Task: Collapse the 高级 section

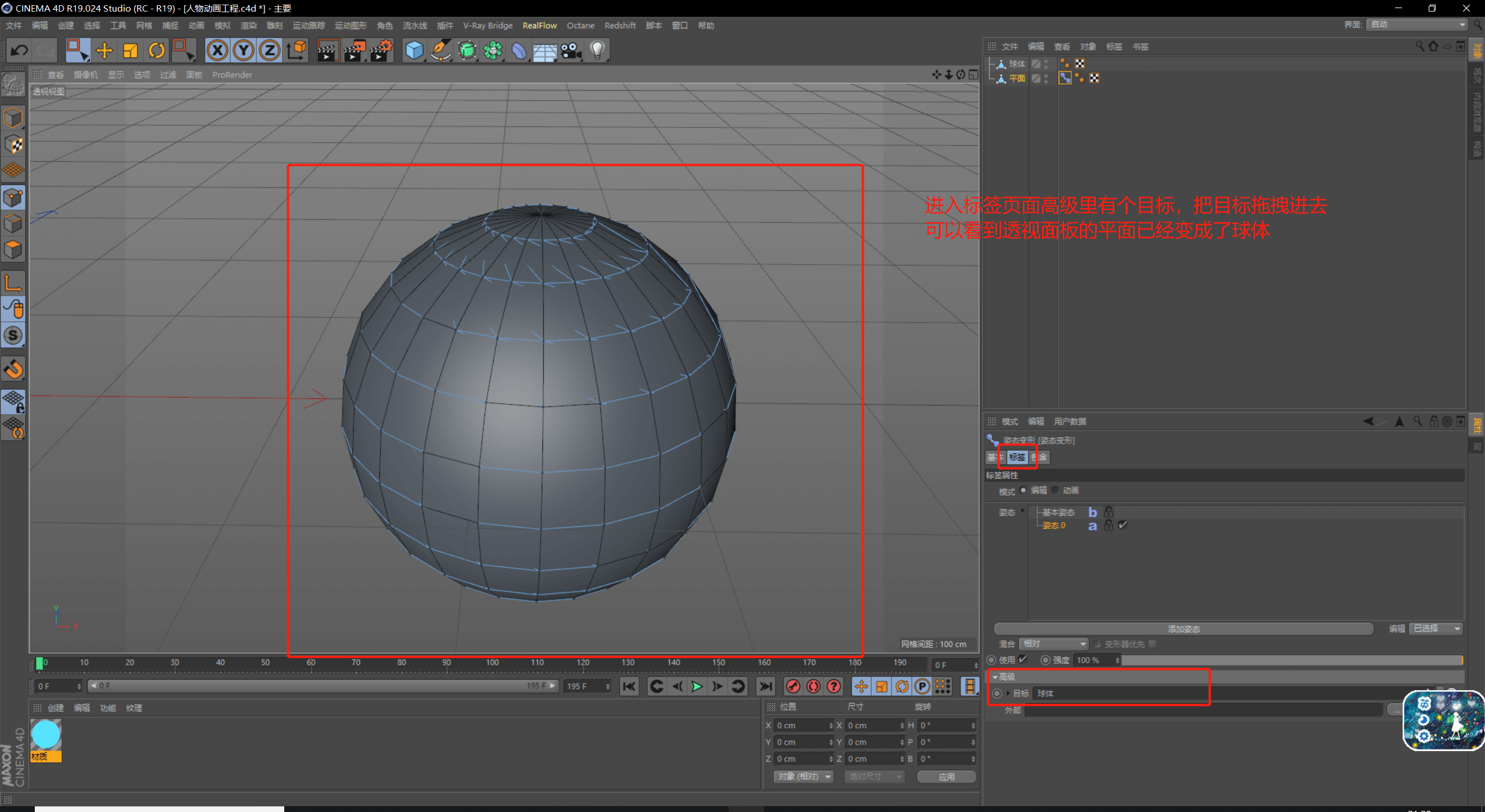Action: pos(995,677)
